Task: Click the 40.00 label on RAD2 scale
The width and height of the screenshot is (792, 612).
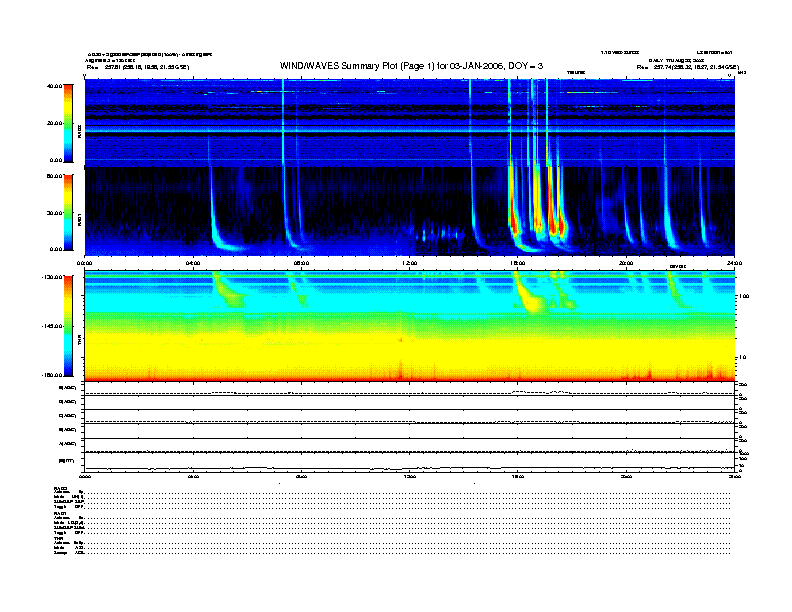Action: [x=54, y=86]
